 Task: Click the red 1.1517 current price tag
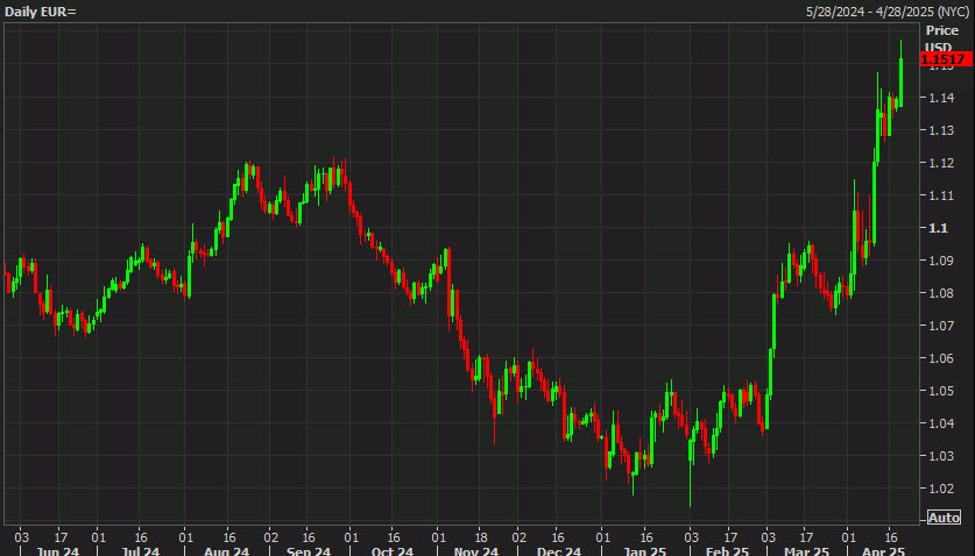point(946,60)
